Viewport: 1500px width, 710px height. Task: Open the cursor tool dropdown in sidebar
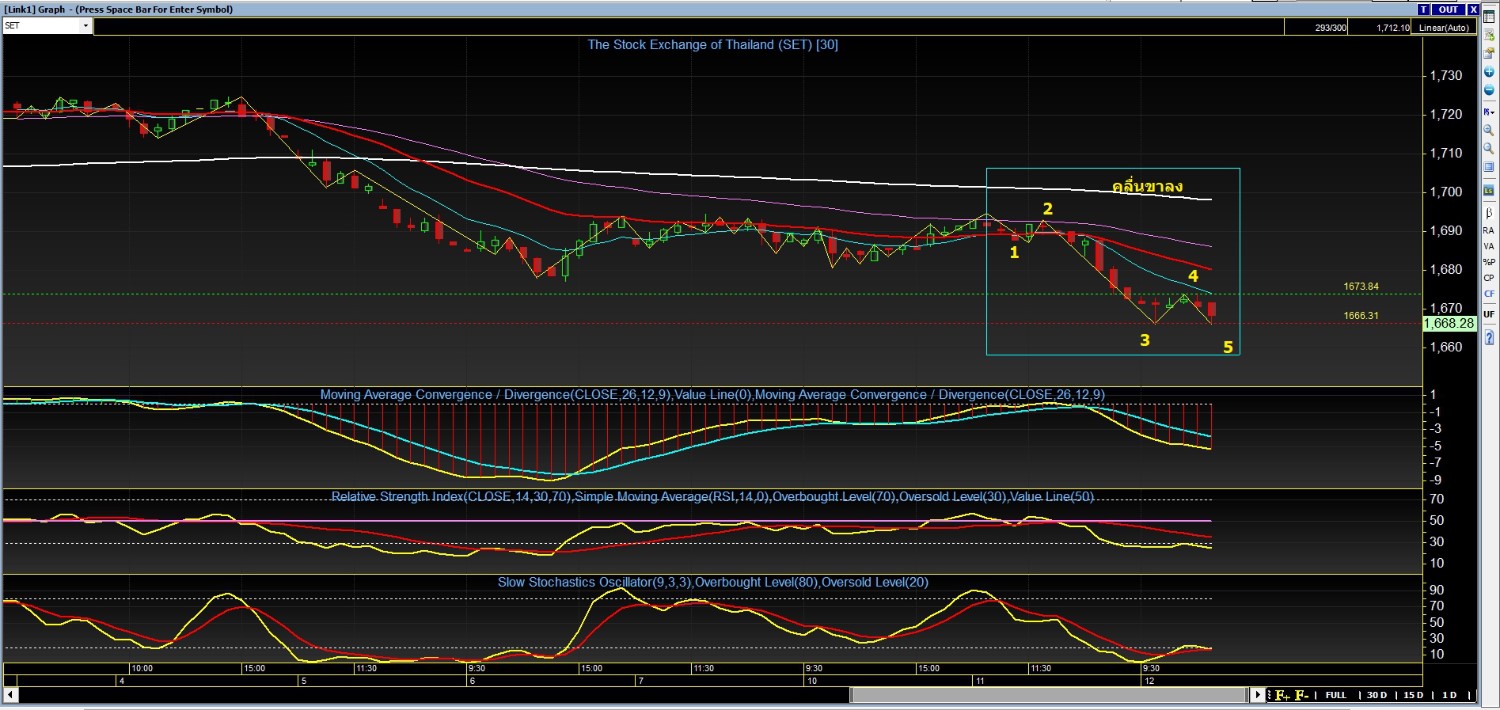(x=1489, y=111)
